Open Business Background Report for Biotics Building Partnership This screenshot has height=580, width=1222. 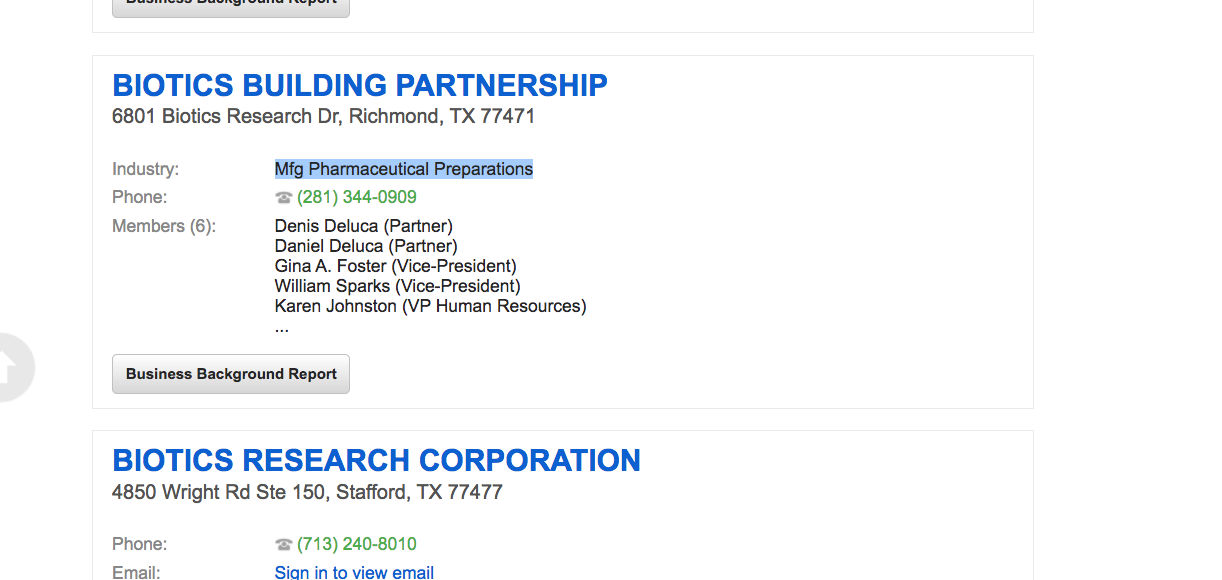click(x=231, y=374)
